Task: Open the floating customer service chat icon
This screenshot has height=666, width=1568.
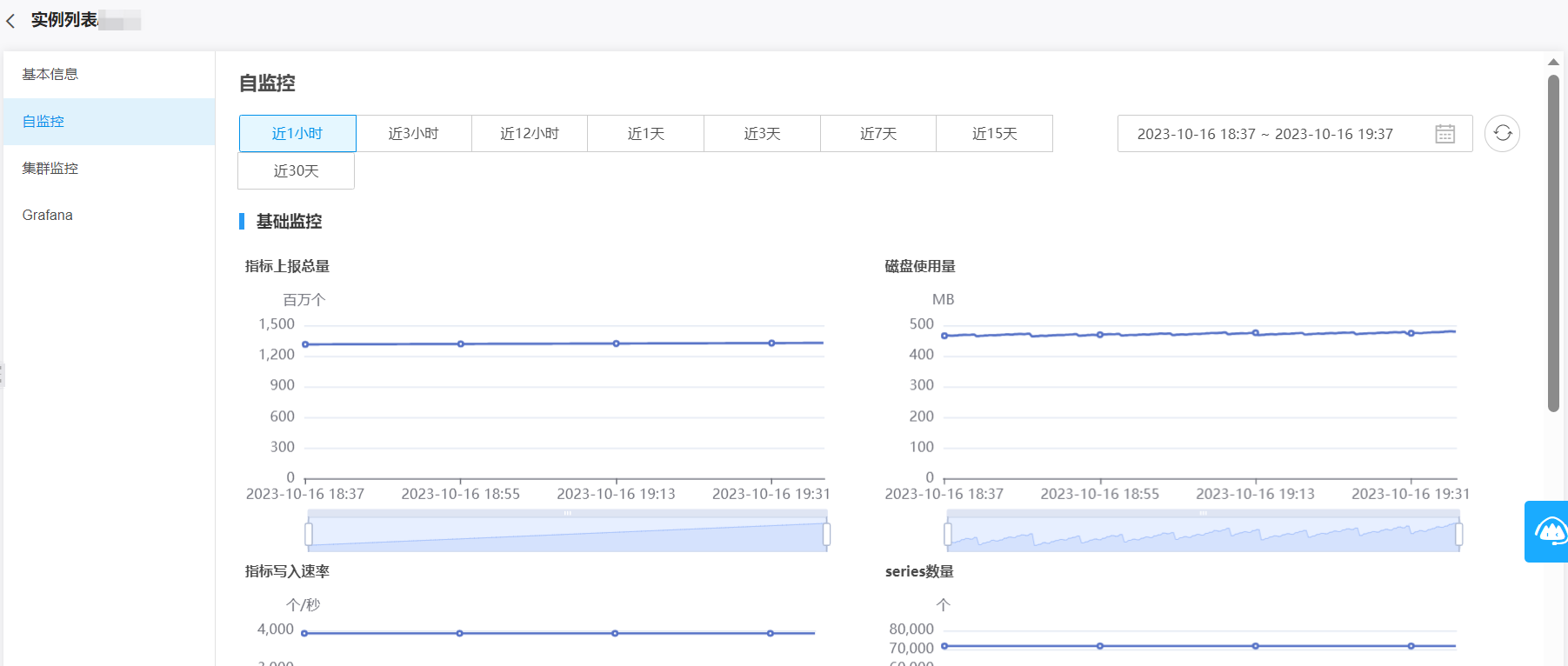Action: (1548, 531)
